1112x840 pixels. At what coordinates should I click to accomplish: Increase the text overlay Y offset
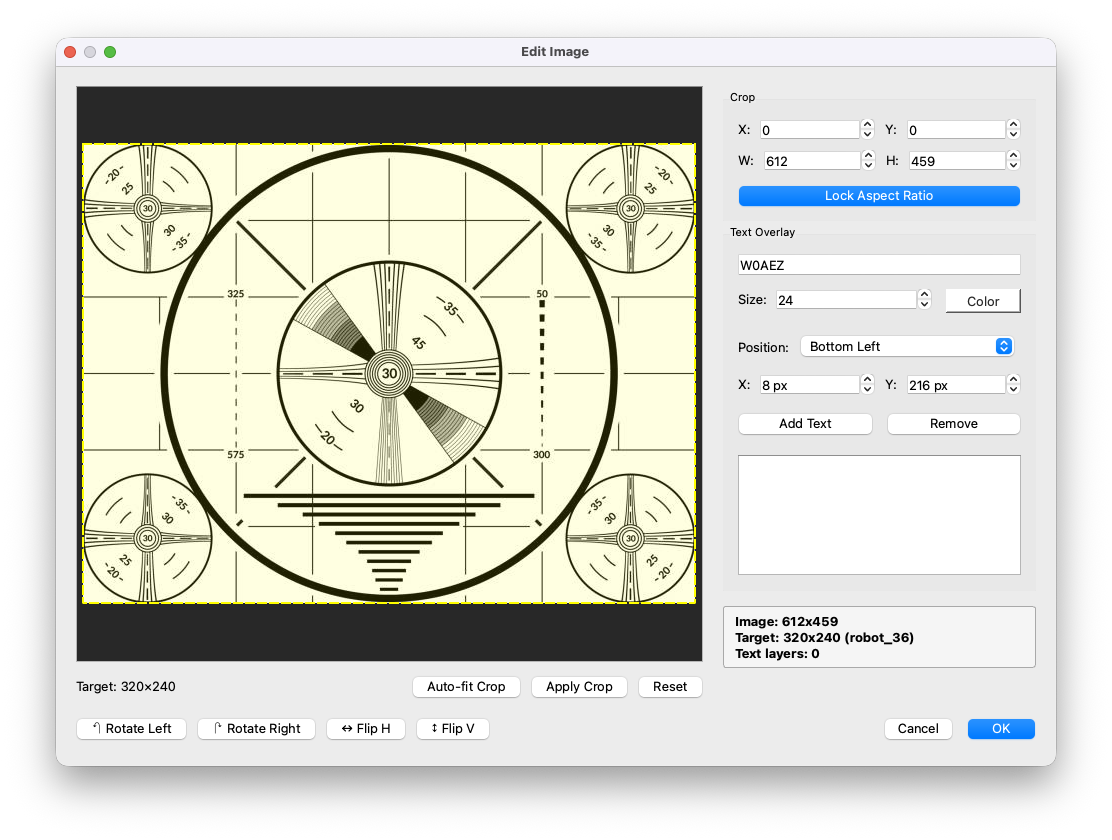coord(1013,380)
